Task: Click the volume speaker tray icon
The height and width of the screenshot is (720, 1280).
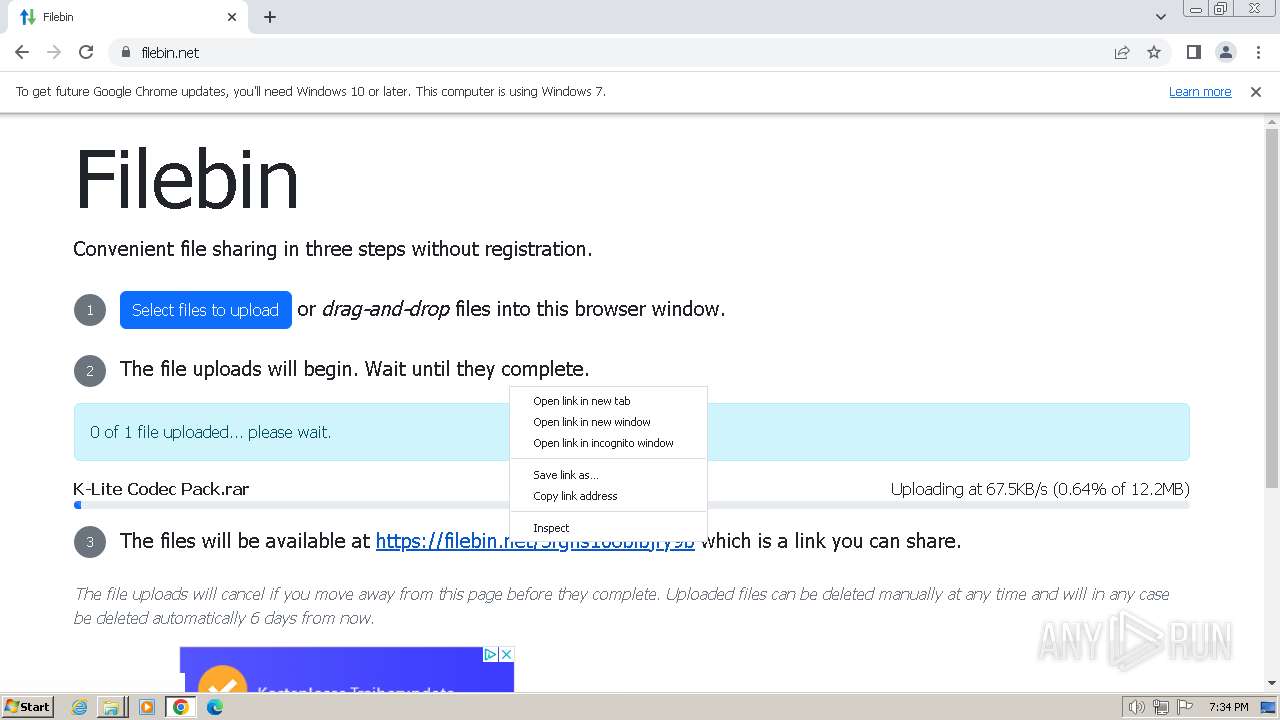Action: tap(1136, 707)
